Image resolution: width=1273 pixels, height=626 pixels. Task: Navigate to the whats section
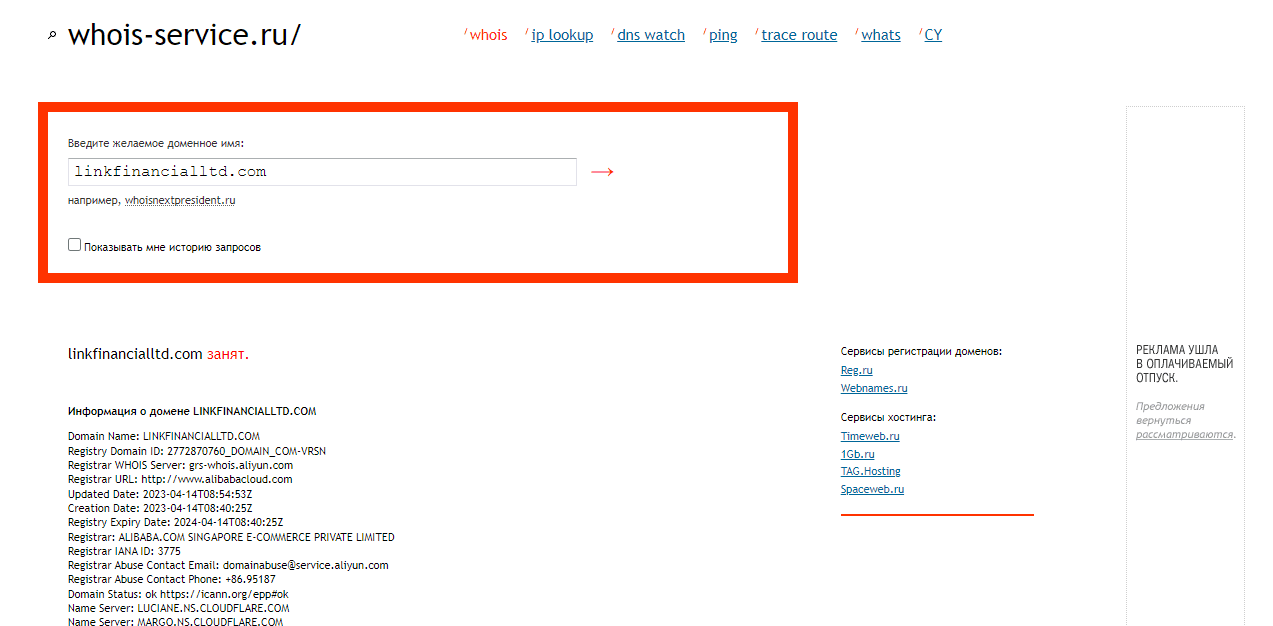click(881, 35)
